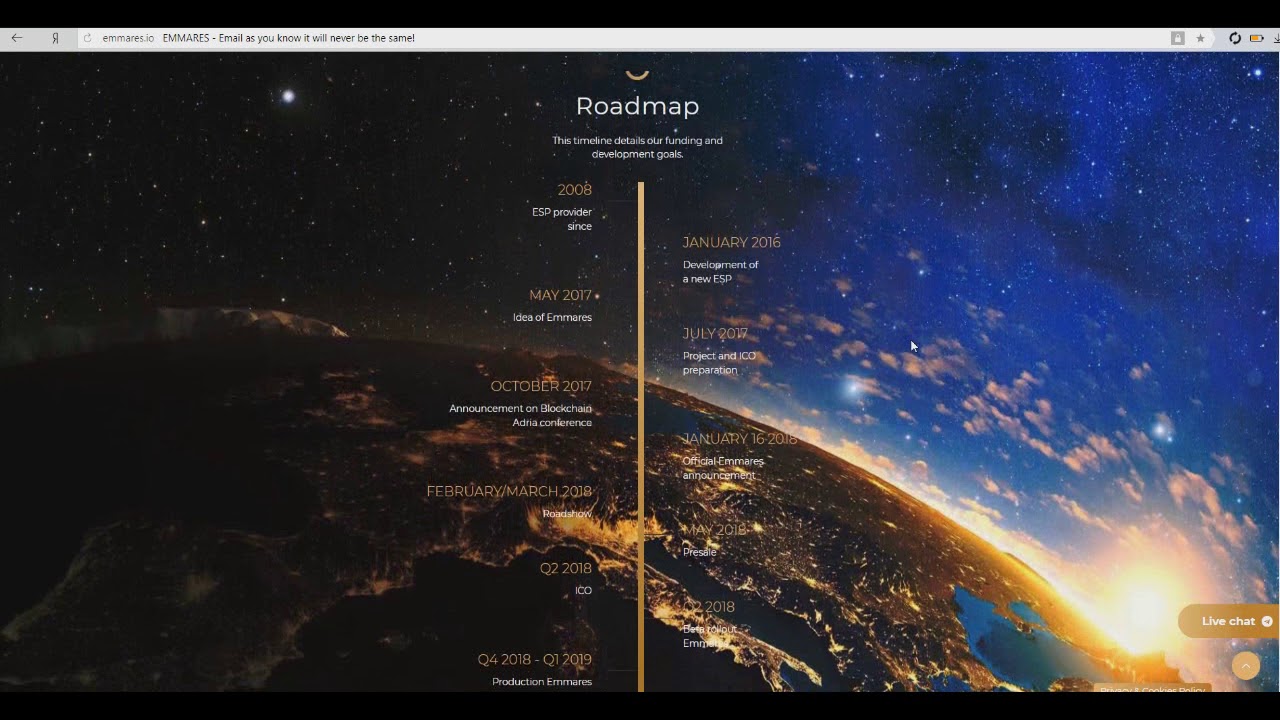1280x720 pixels.
Task: Click 'Official Emmares announcement' text
Action: (x=723, y=468)
